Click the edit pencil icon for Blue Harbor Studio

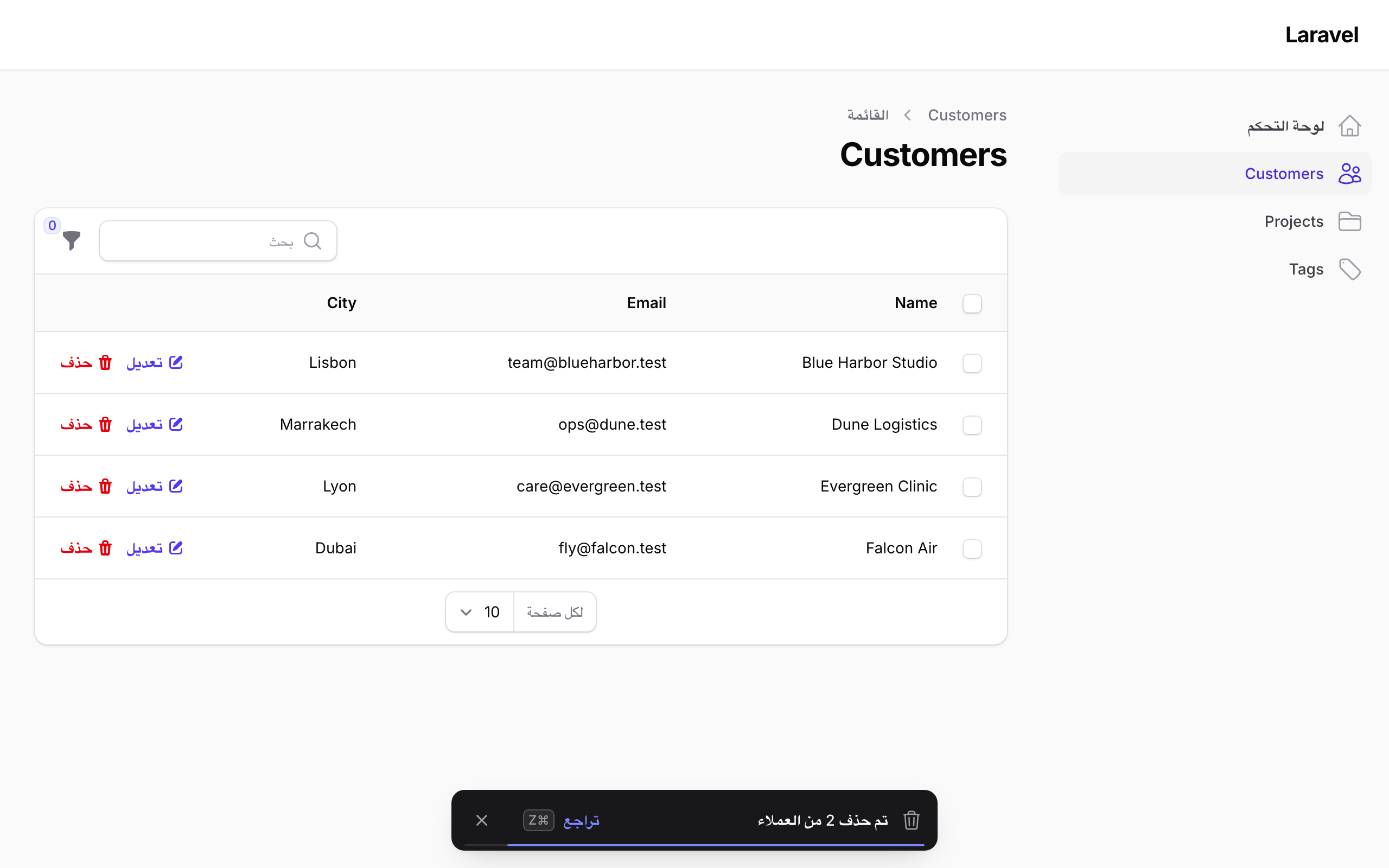(x=176, y=362)
